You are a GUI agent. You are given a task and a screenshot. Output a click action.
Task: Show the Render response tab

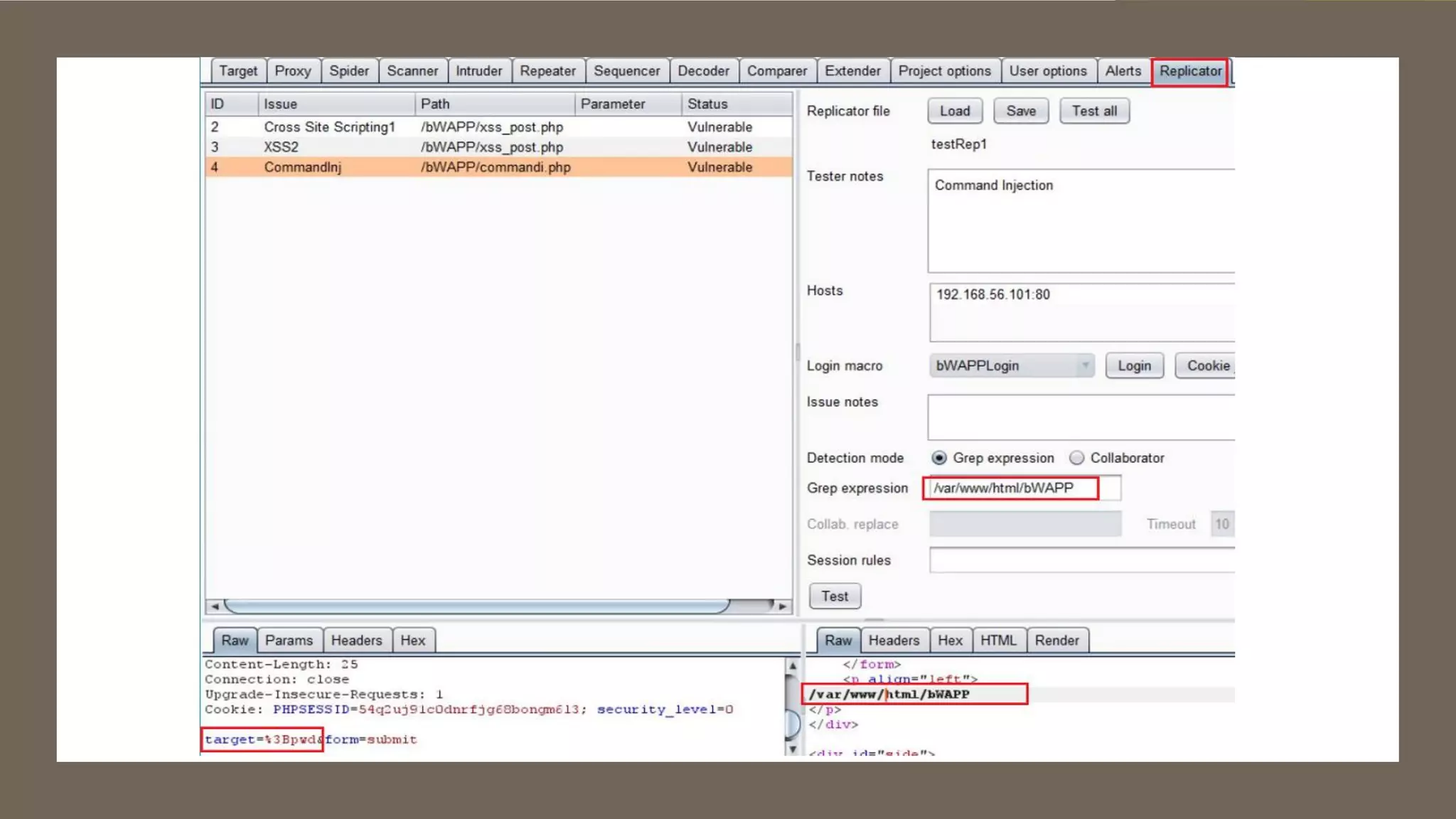tap(1056, 640)
